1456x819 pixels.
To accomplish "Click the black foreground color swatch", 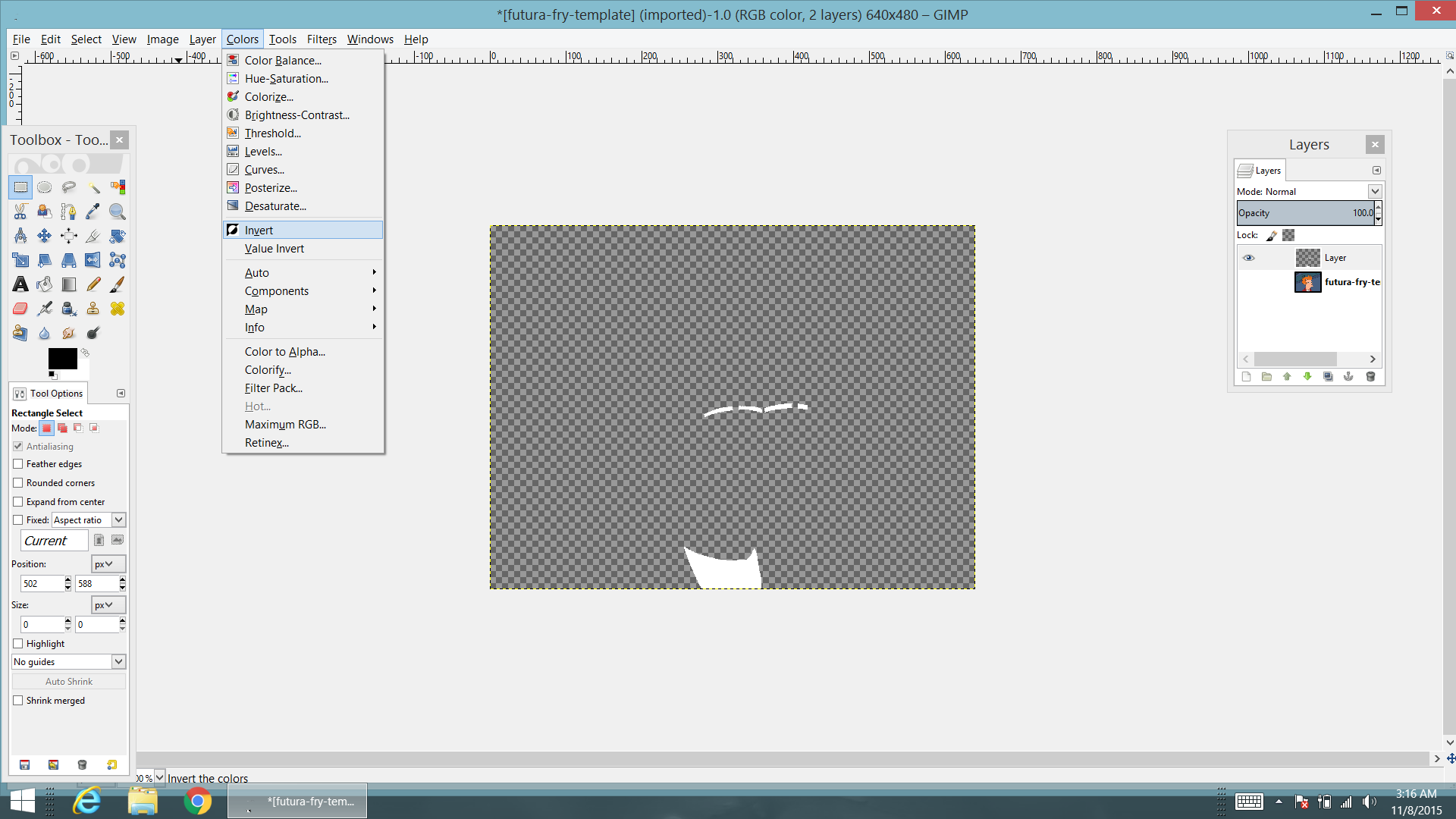I will click(x=62, y=358).
